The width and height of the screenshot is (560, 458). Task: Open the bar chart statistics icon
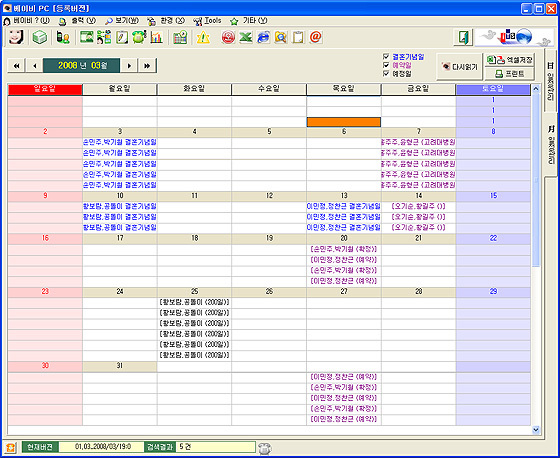pyautogui.click(x=156, y=37)
